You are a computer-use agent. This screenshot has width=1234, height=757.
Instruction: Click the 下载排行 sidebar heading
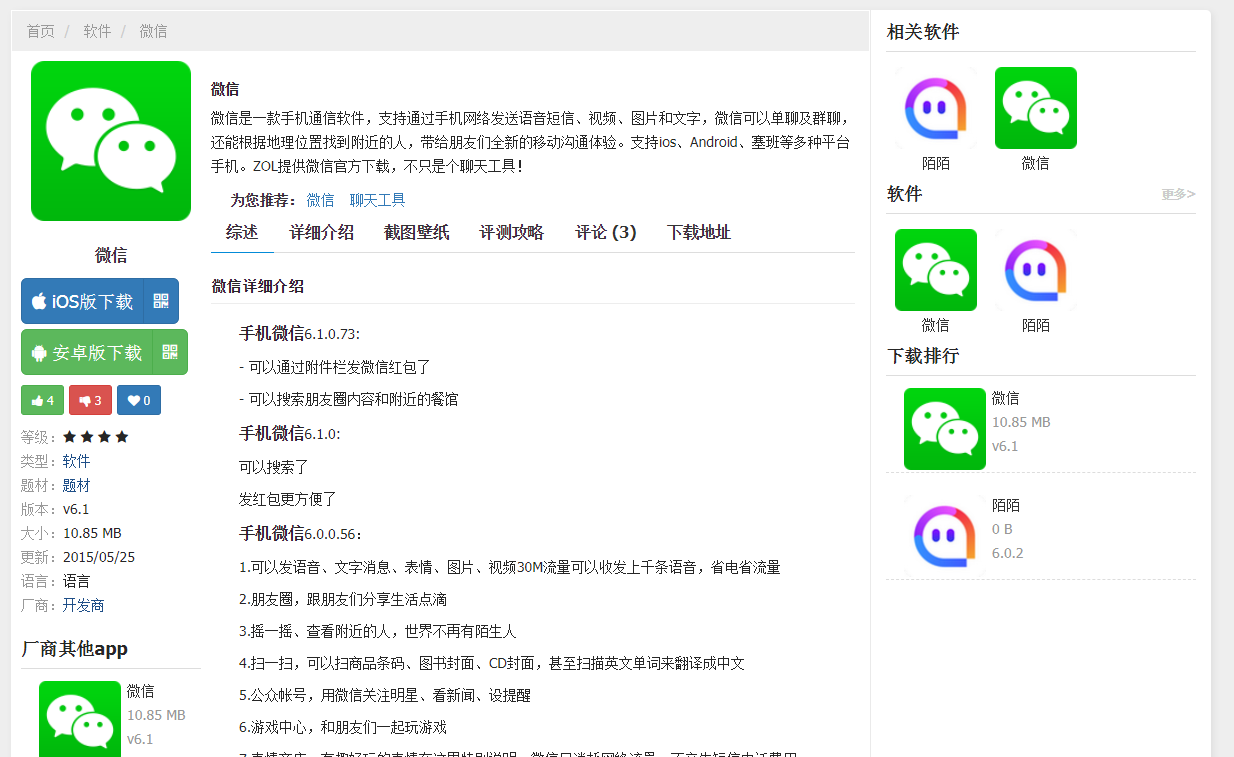923,356
